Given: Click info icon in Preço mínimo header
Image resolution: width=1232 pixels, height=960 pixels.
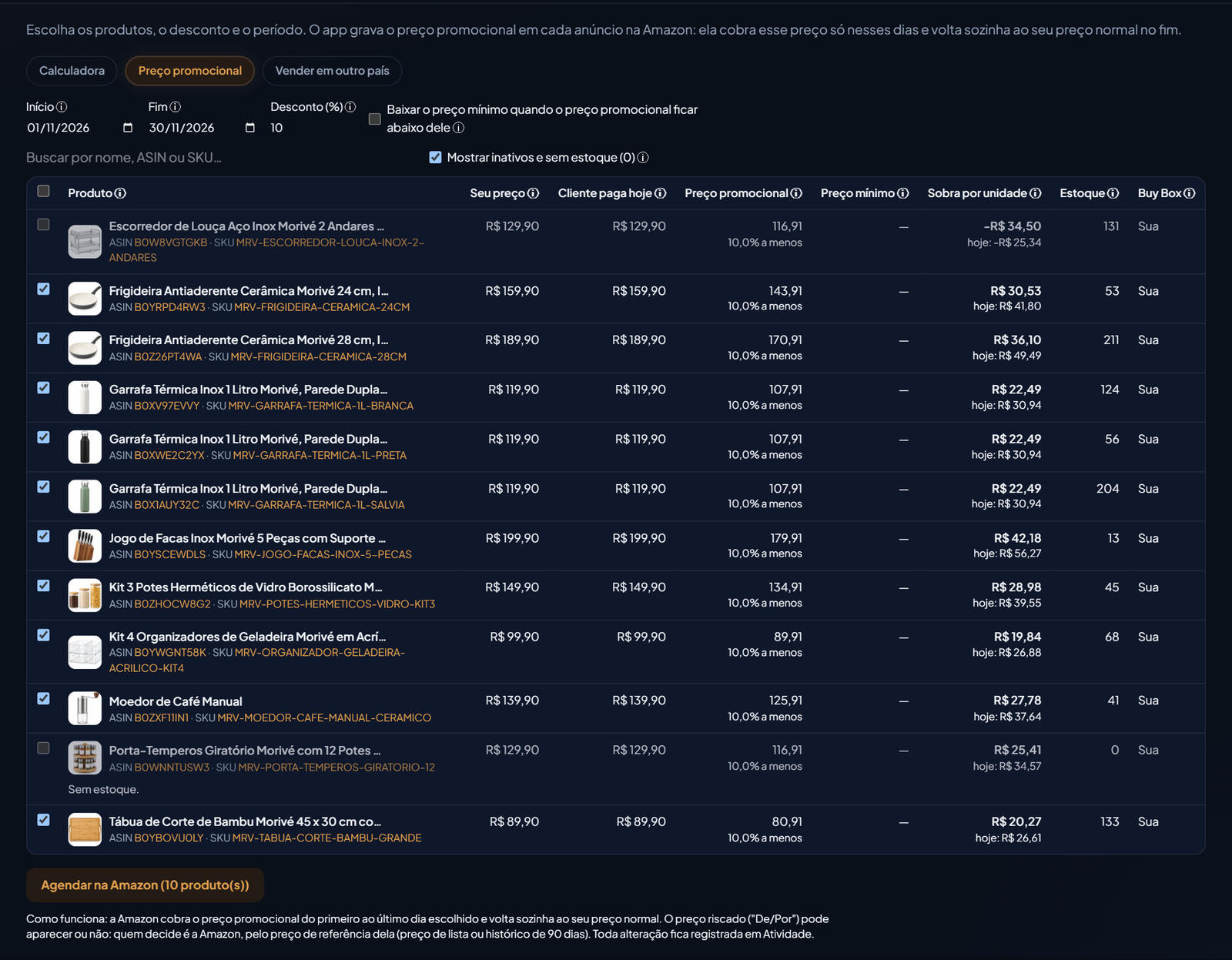Looking at the screenshot, I should pos(903,193).
